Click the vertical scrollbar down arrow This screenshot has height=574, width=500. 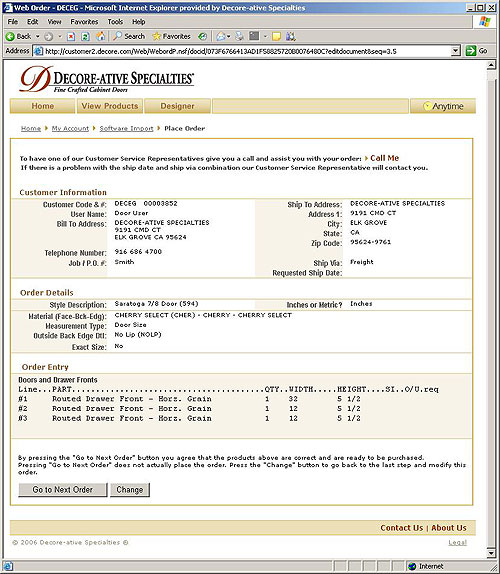click(x=492, y=553)
